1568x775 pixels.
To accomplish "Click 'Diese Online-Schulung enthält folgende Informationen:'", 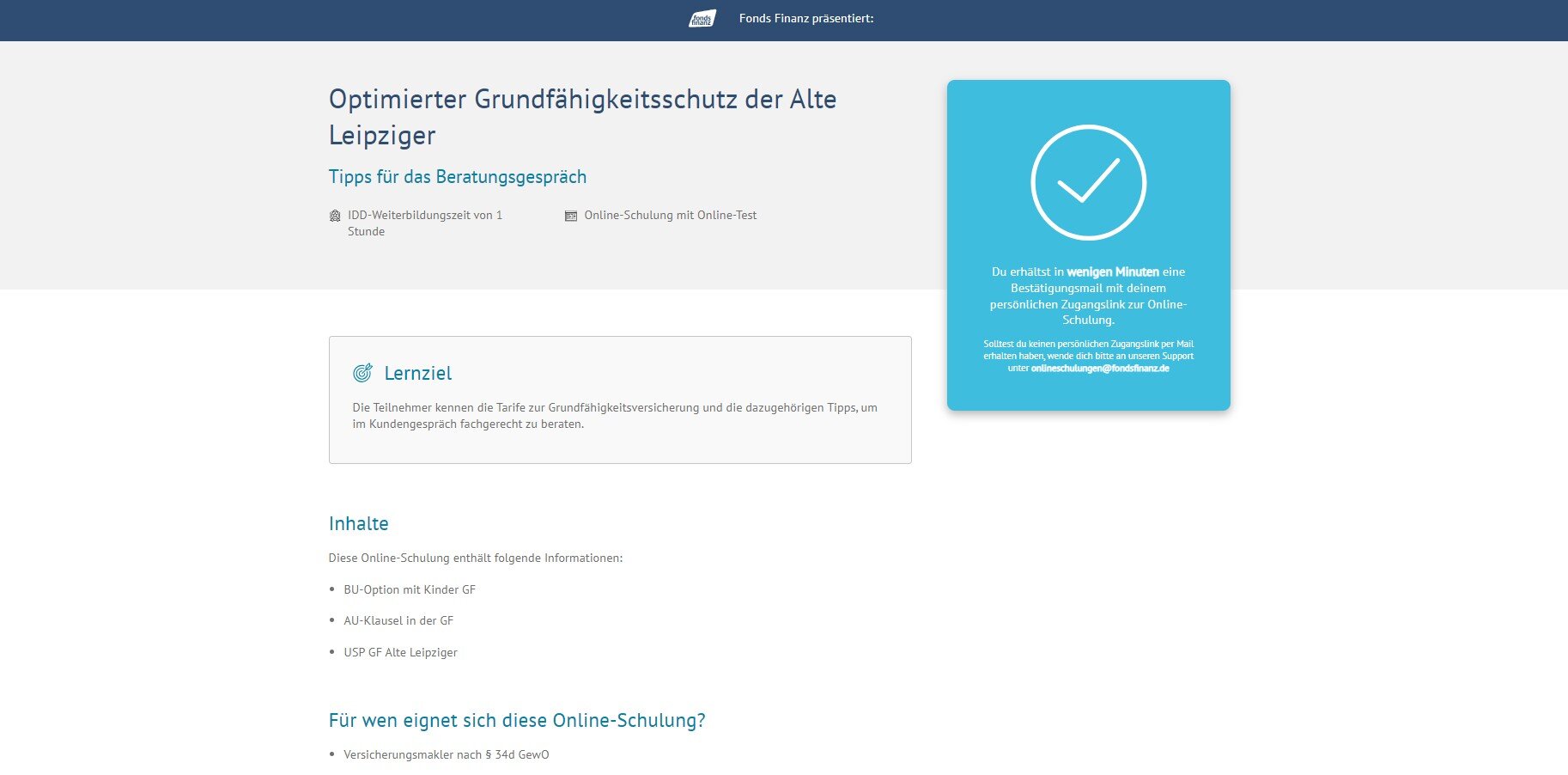I will click(476, 558).
